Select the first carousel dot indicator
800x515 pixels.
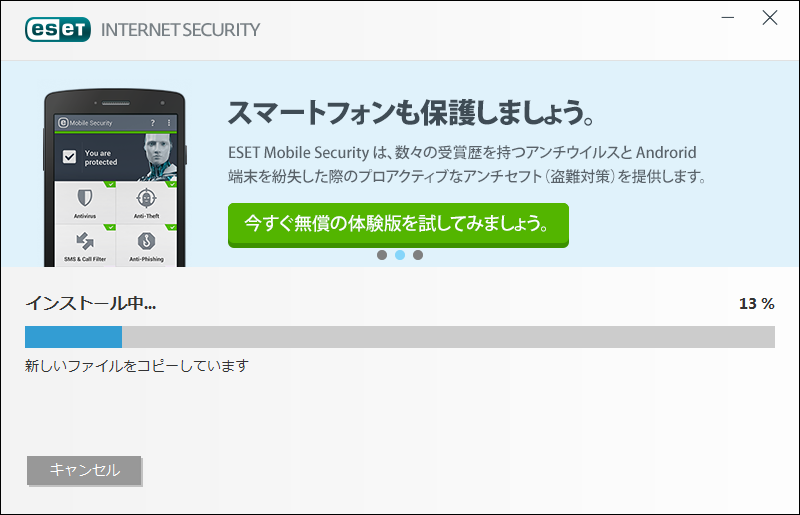pos(382,255)
